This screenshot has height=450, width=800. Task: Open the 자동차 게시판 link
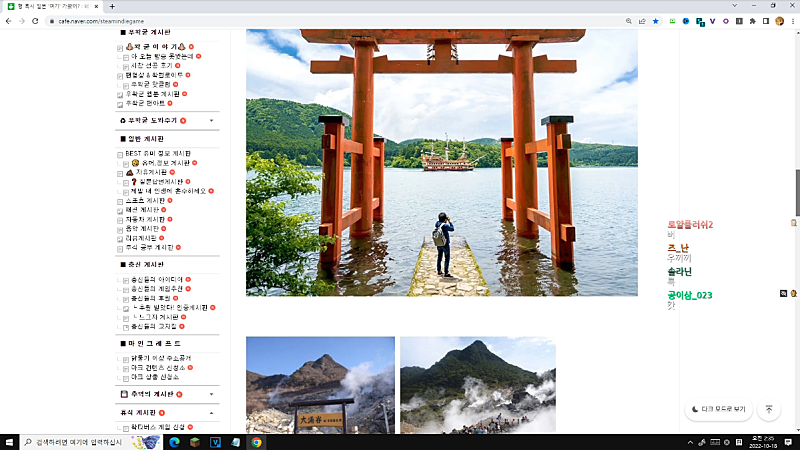pos(150,219)
